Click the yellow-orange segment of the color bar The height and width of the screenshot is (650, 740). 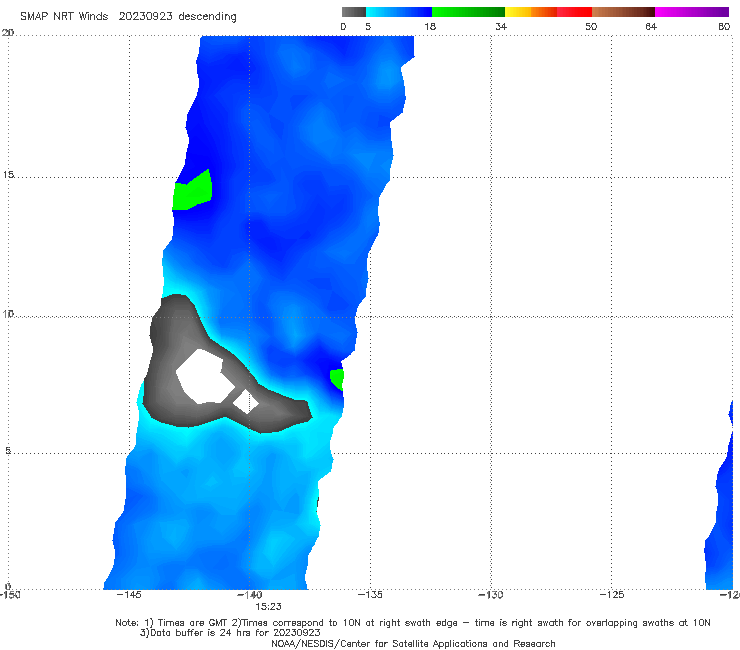(531, 12)
